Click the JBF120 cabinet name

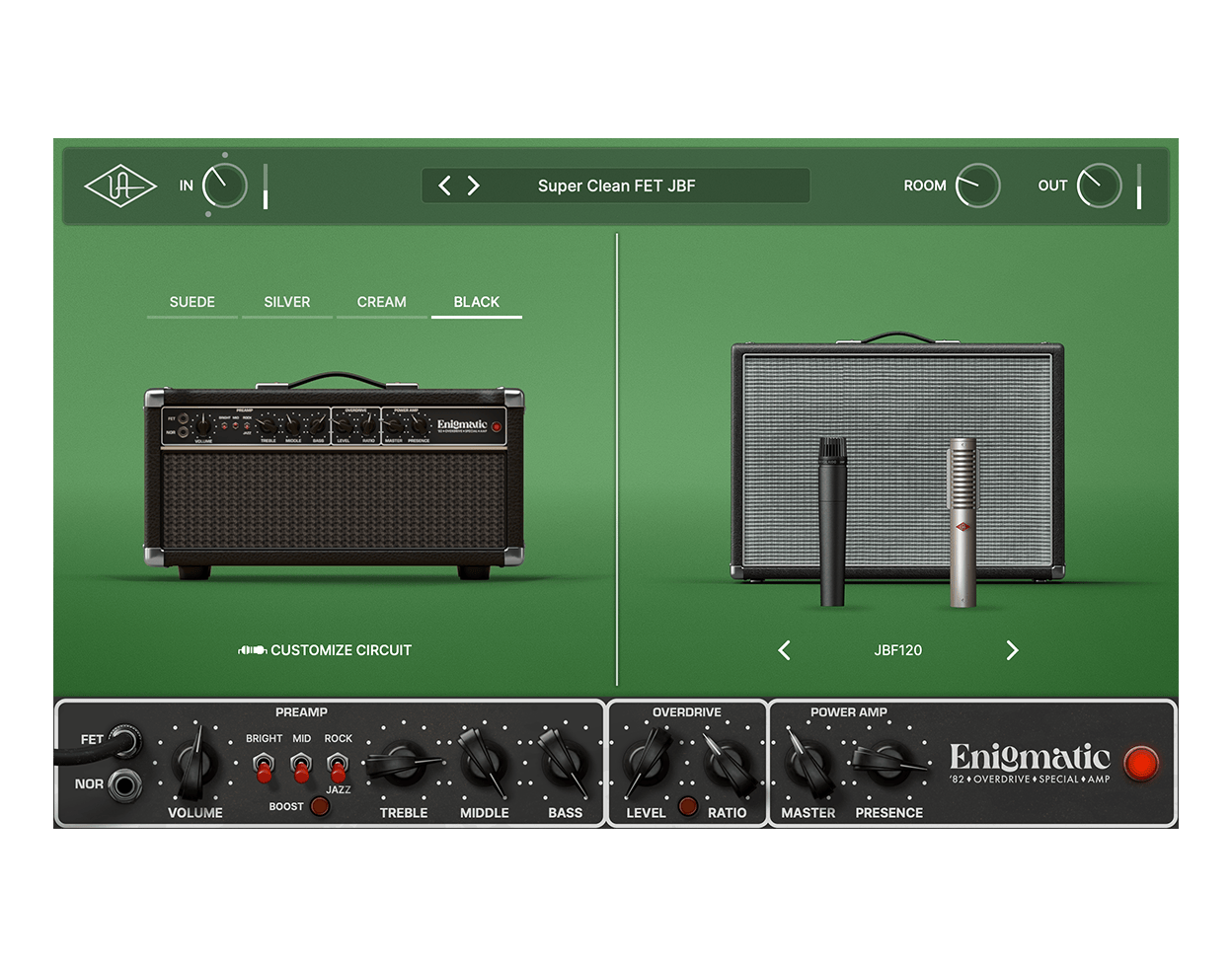(x=898, y=650)
